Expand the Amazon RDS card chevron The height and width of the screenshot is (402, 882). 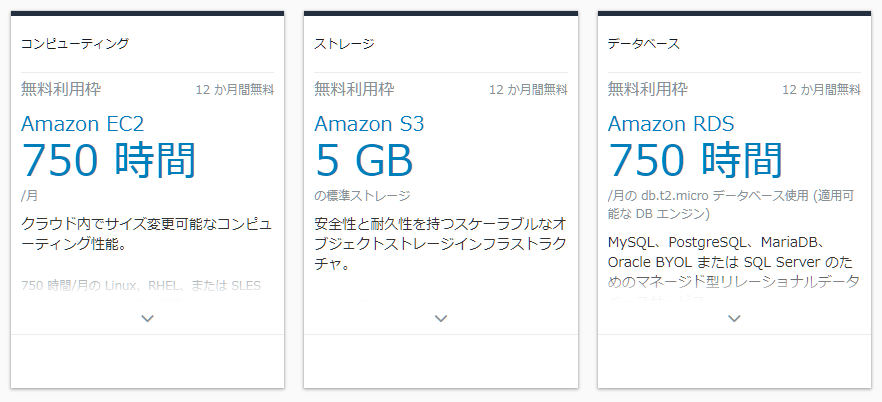(734, 319)
